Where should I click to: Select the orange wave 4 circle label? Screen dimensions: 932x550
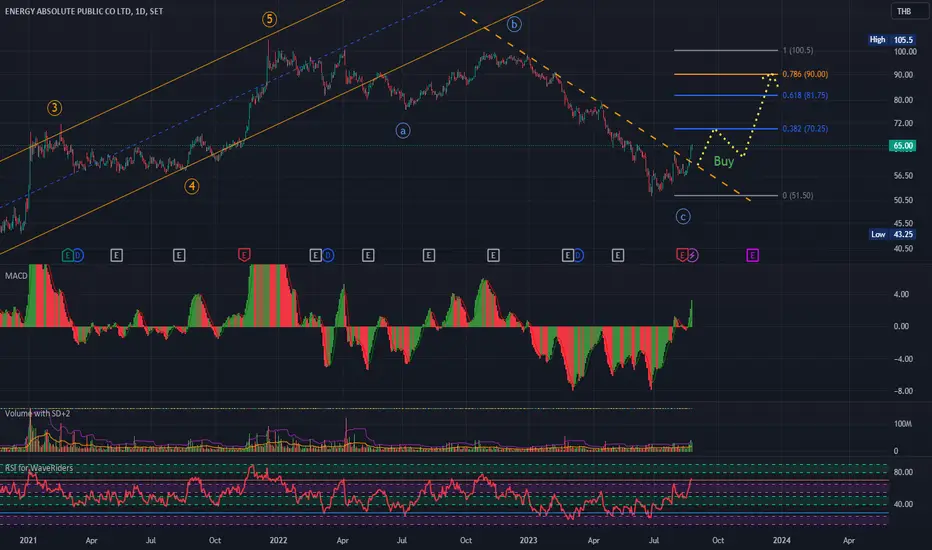191,187
